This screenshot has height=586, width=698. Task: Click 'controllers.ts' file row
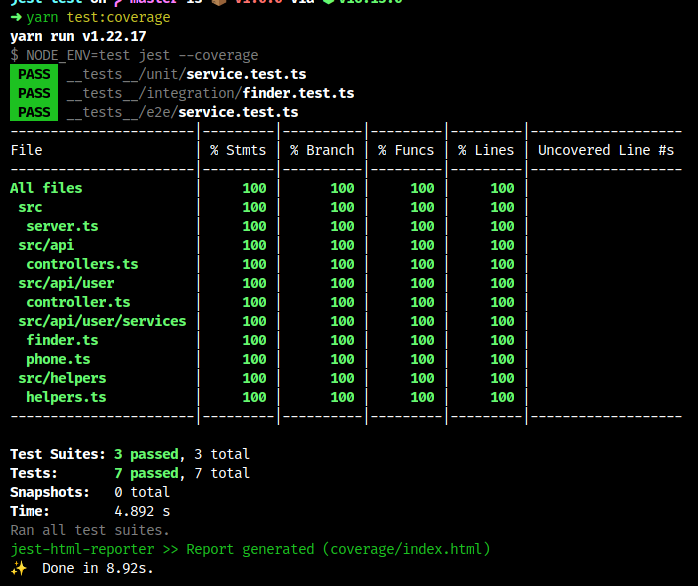click(x=82, y=264)
